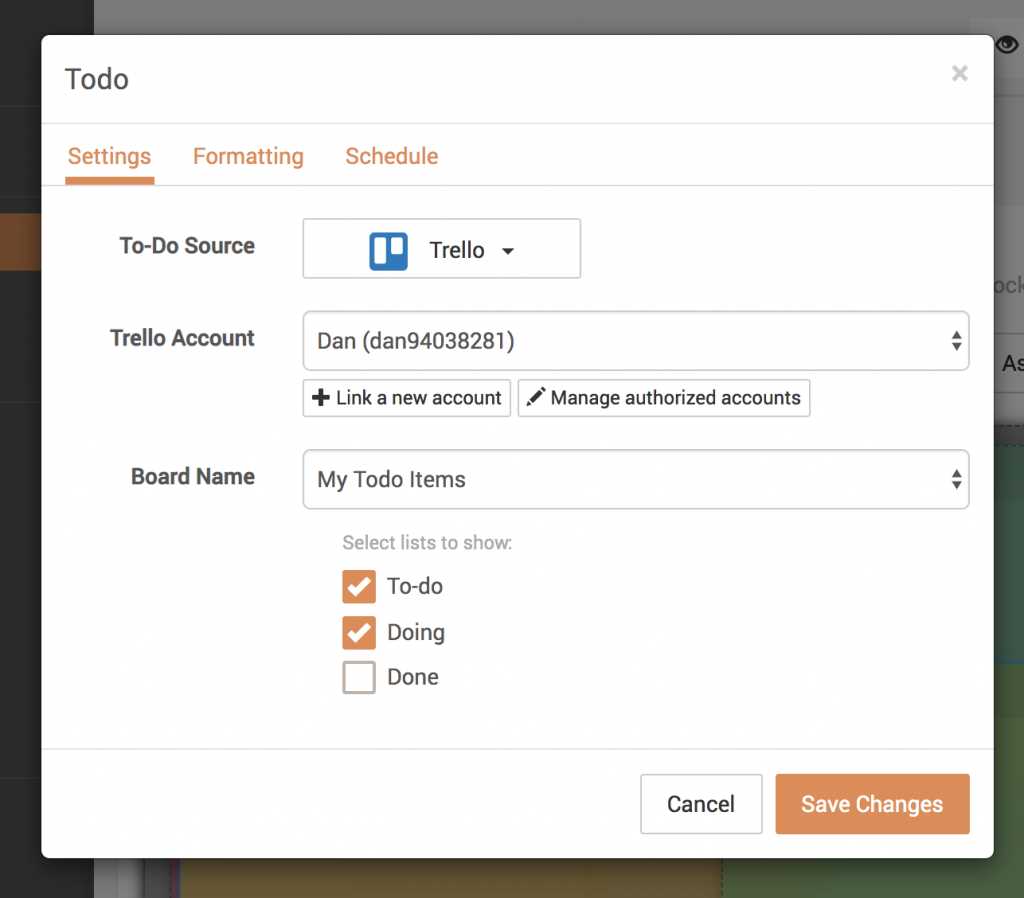Click the Trello logo icon
1024x898 pixels.
(389, 251)
